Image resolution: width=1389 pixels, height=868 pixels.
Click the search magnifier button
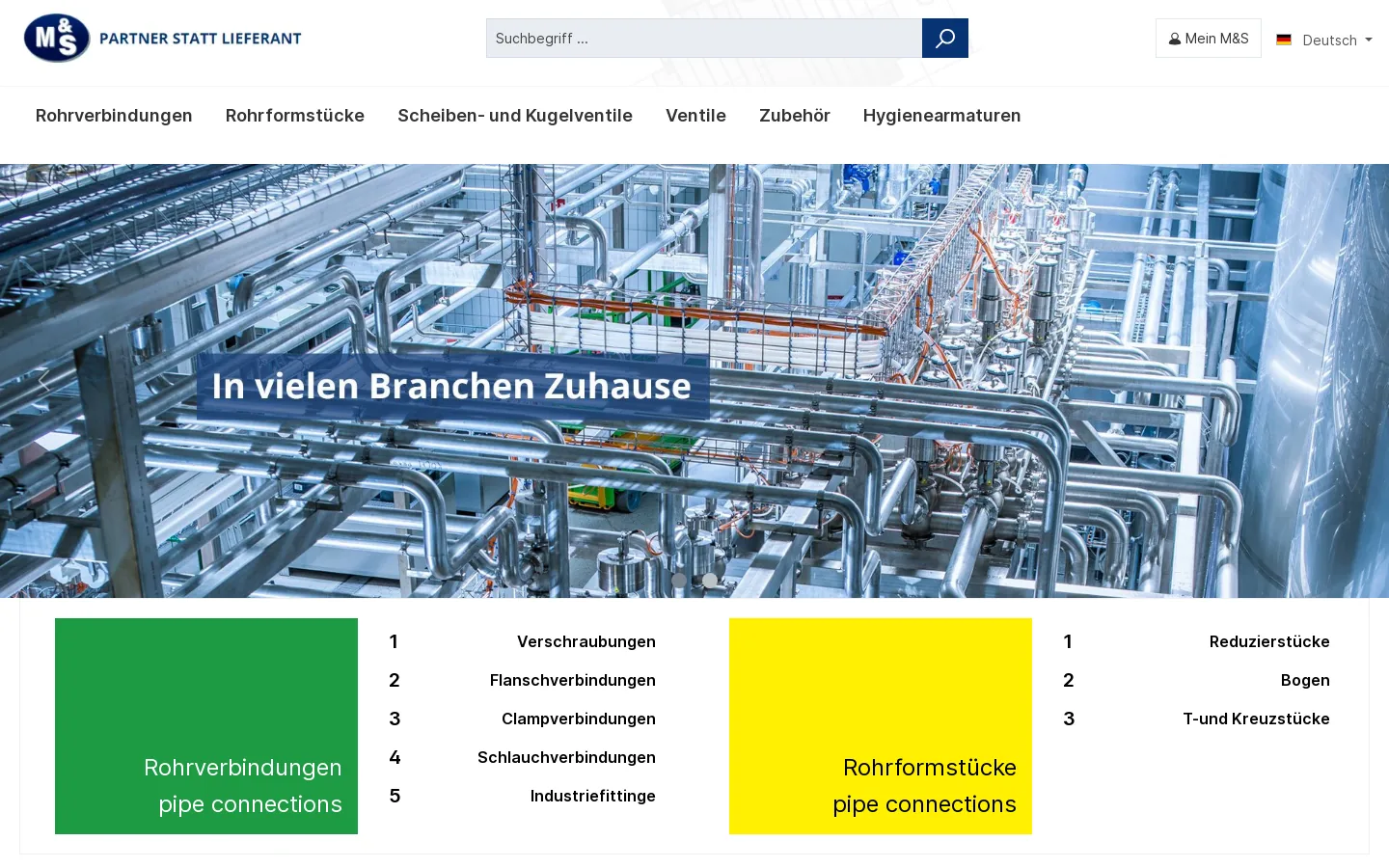point(945,39)
